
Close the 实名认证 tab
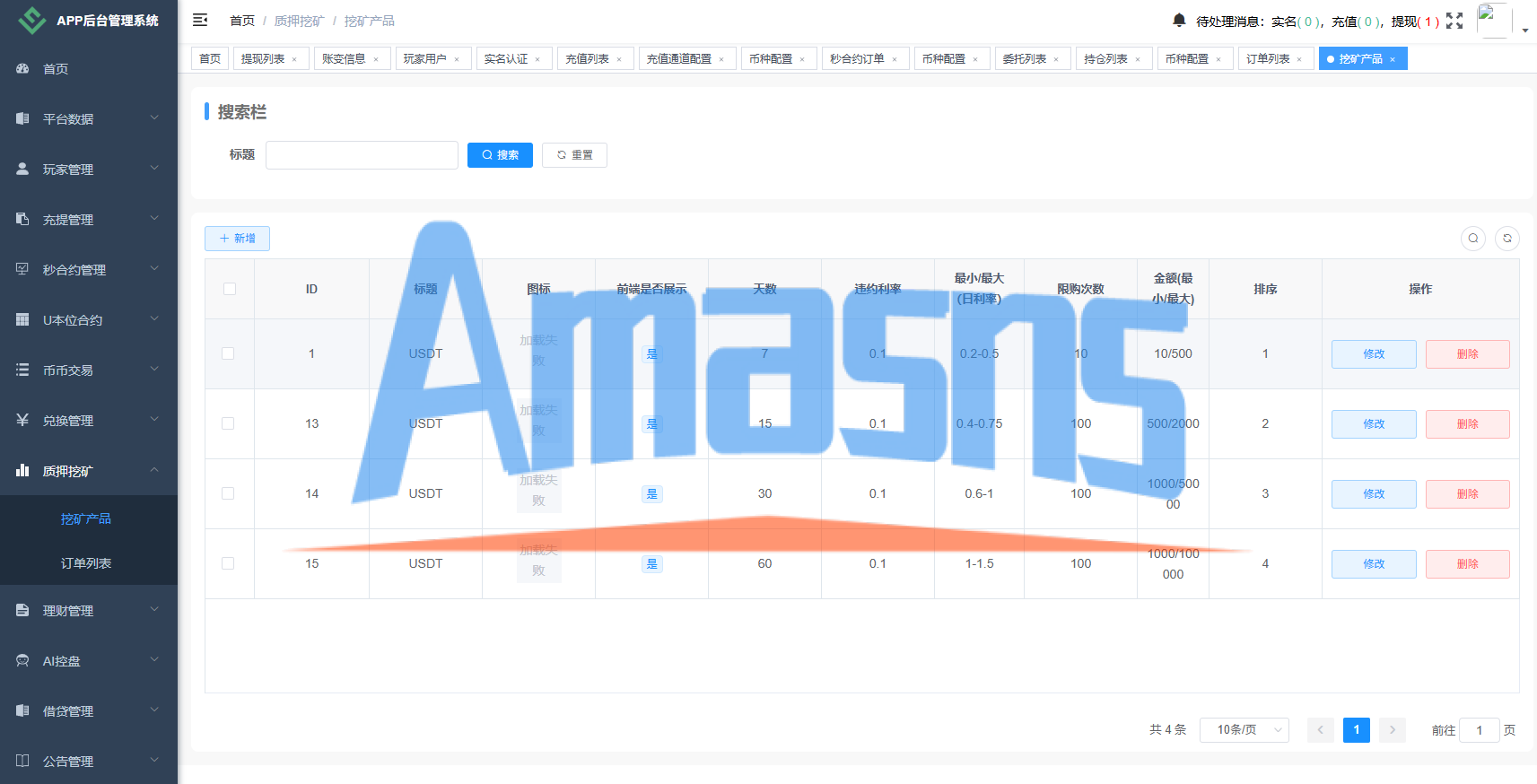click(x=537, y=59)
